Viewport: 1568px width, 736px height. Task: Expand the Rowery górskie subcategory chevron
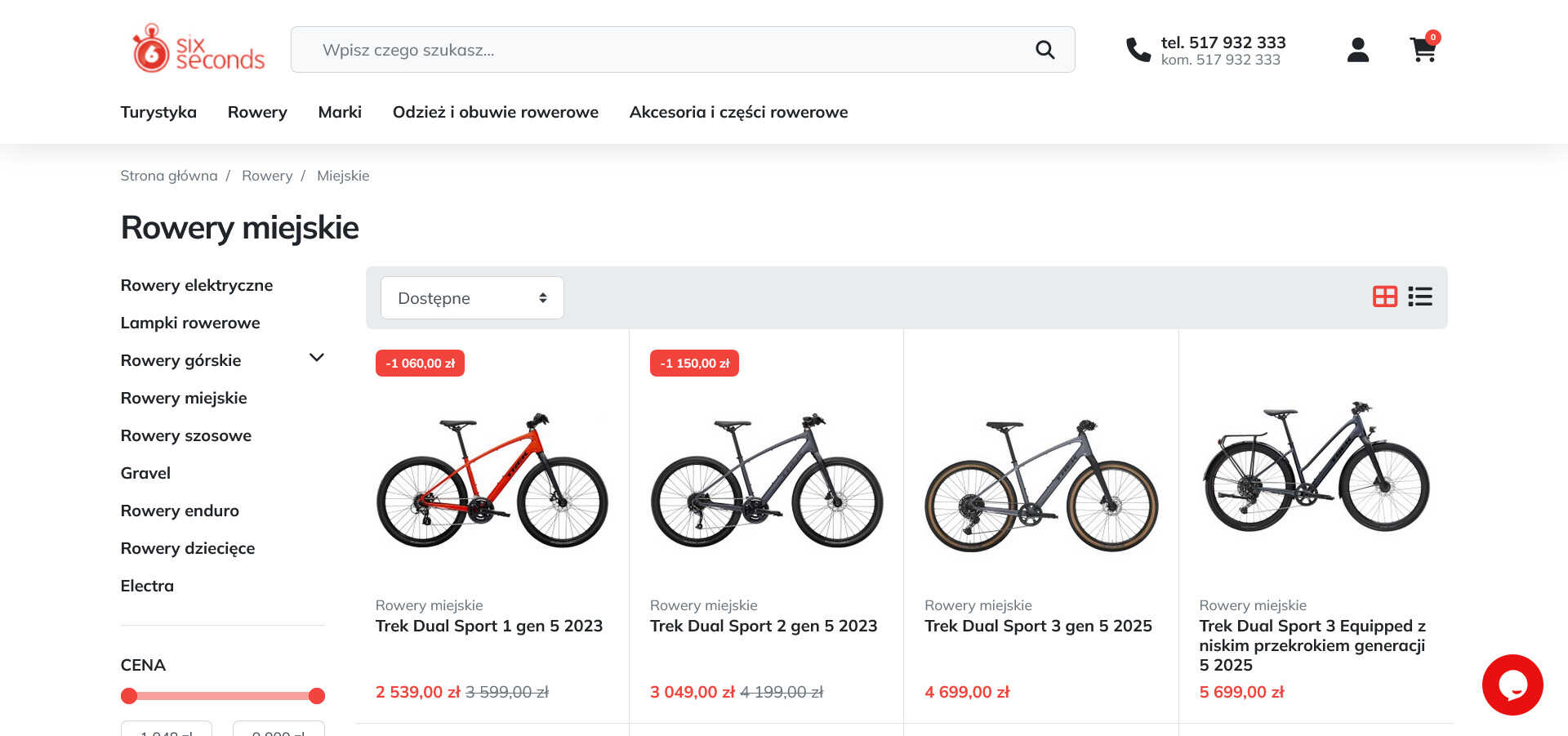tap(317, 358)
